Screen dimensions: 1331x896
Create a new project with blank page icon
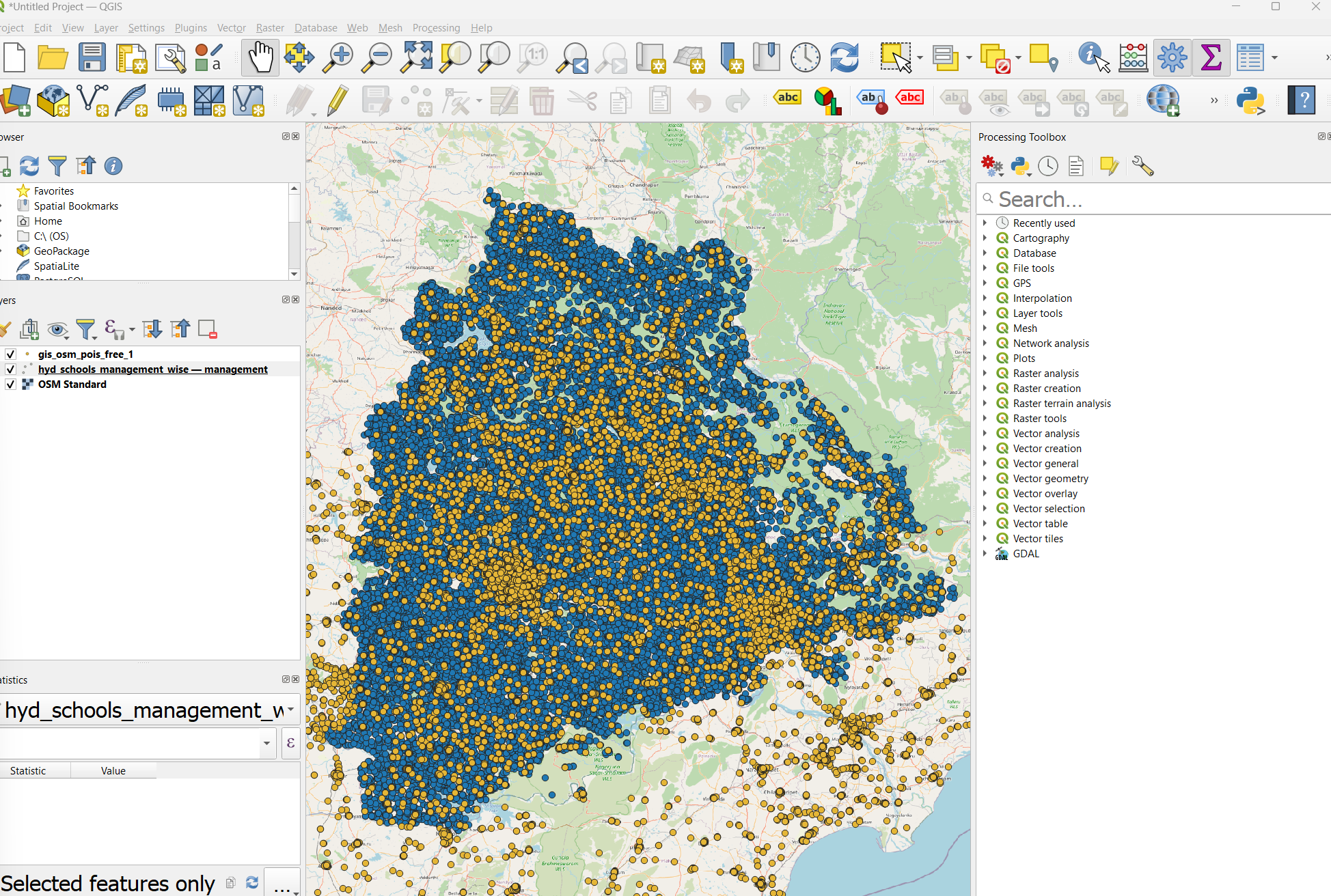coord(14,57)
